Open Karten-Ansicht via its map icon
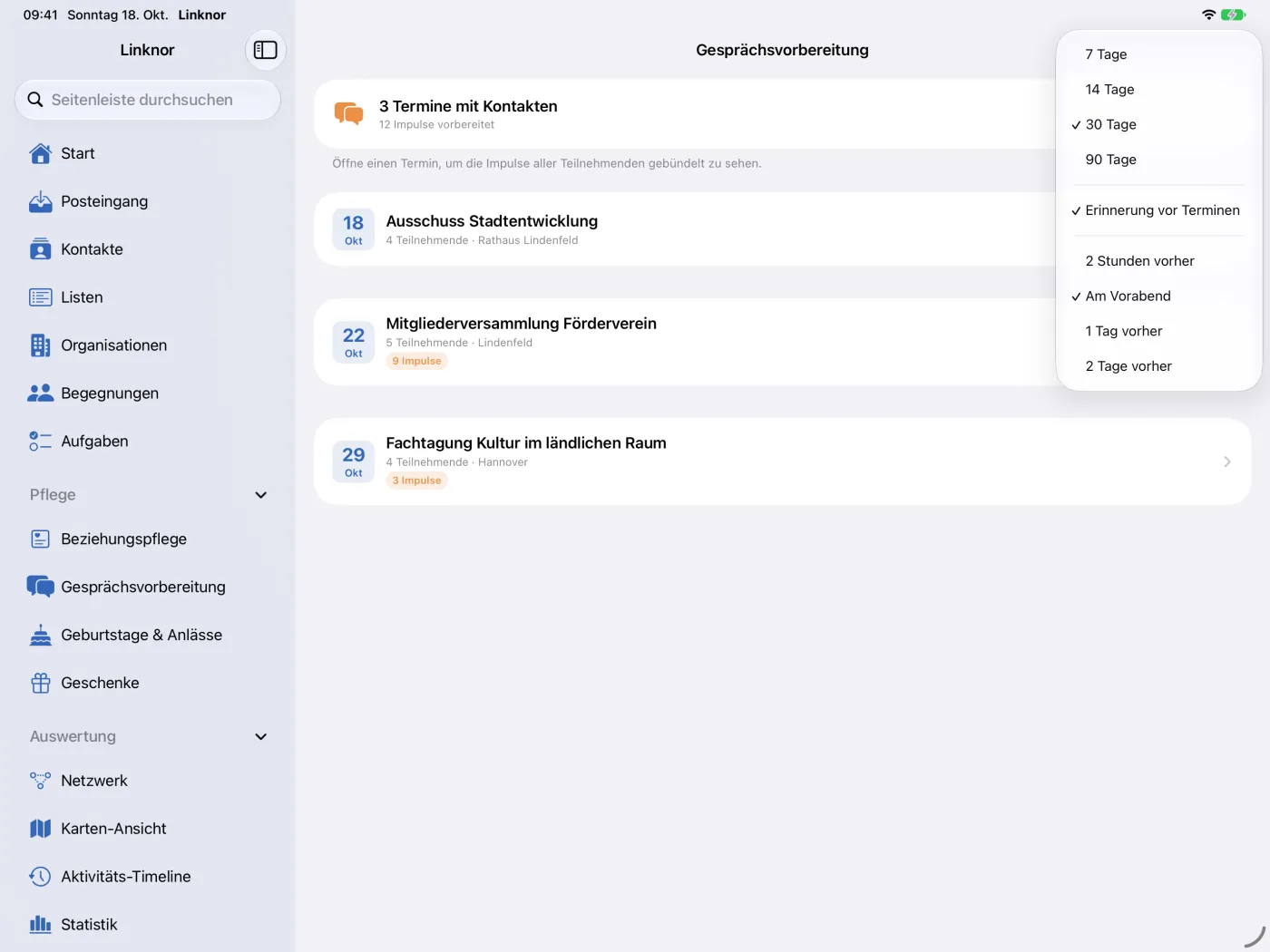This screenshot has width=1270, height=952. coord(41,829)
